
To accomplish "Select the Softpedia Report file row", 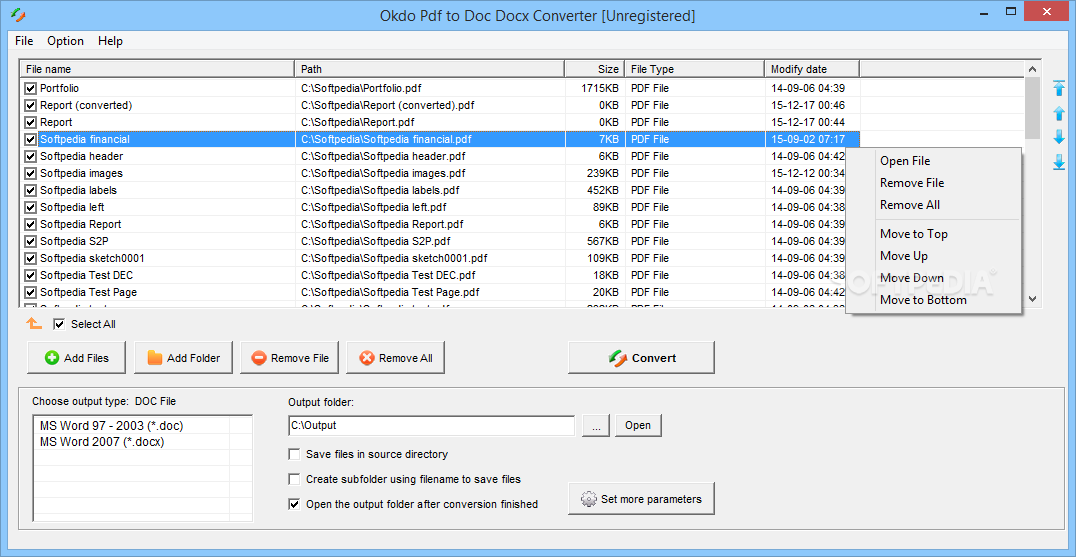I will (441, 224).
